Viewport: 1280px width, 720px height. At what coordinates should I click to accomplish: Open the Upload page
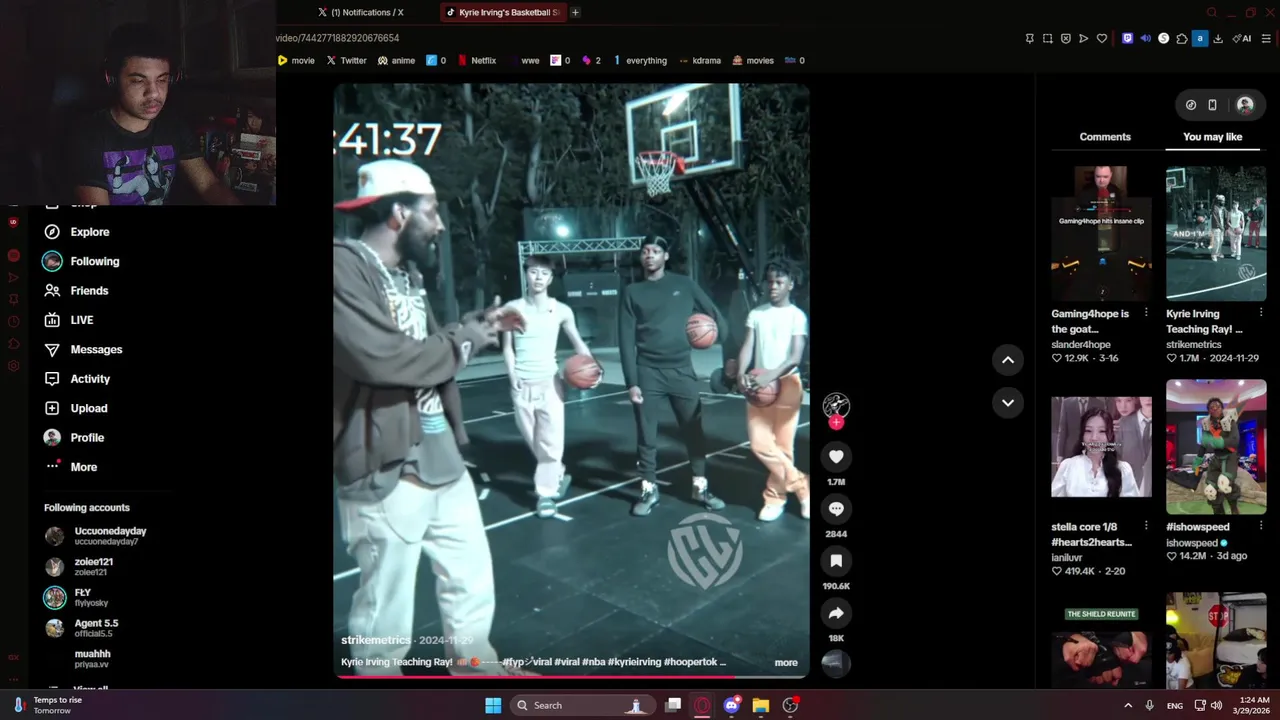point(75,408)
